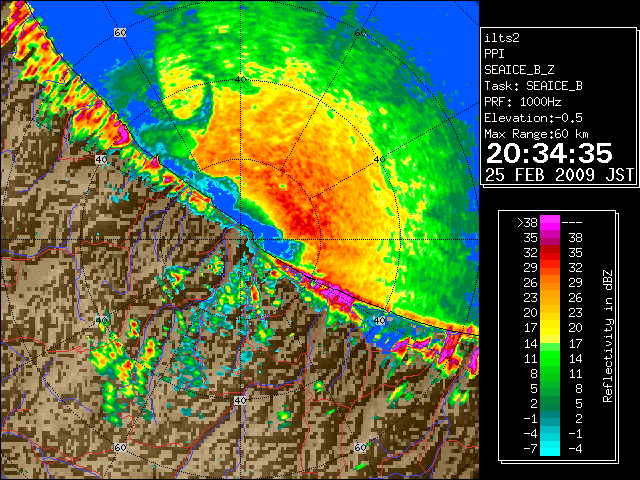Select the '40' ring label northeast of the radar over the sea
Image resolution: width=640 pixels, height=480 pixels.
(380, 160)
